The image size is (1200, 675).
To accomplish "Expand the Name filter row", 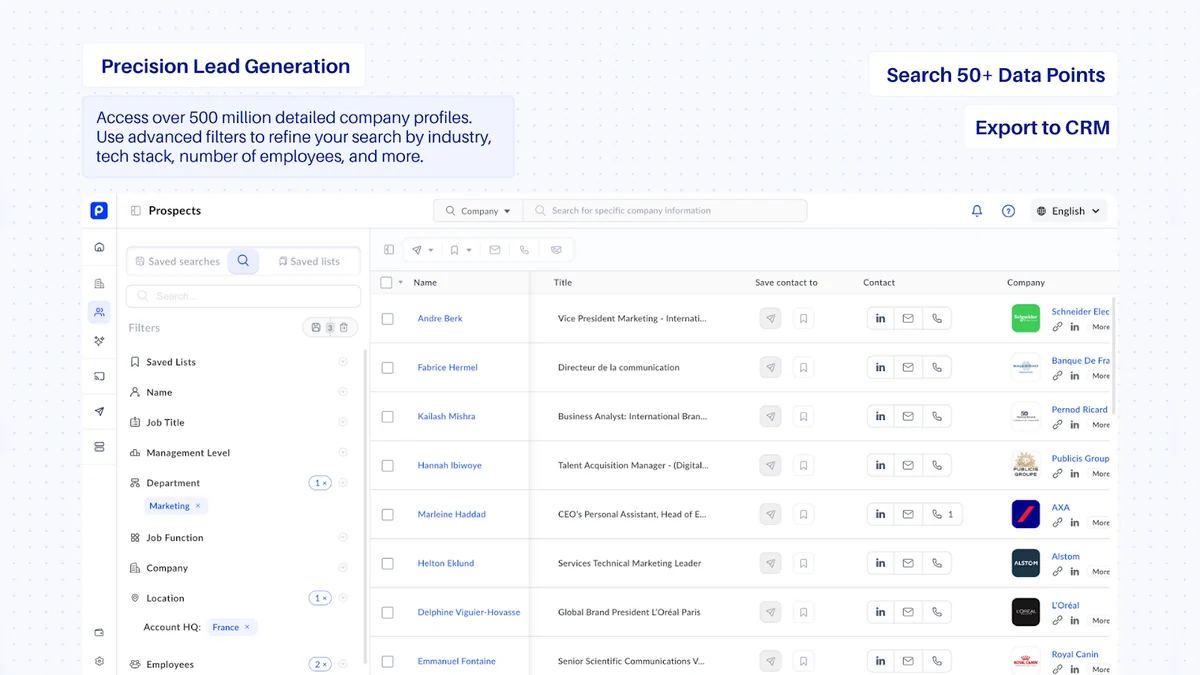I will coord(237,392).
